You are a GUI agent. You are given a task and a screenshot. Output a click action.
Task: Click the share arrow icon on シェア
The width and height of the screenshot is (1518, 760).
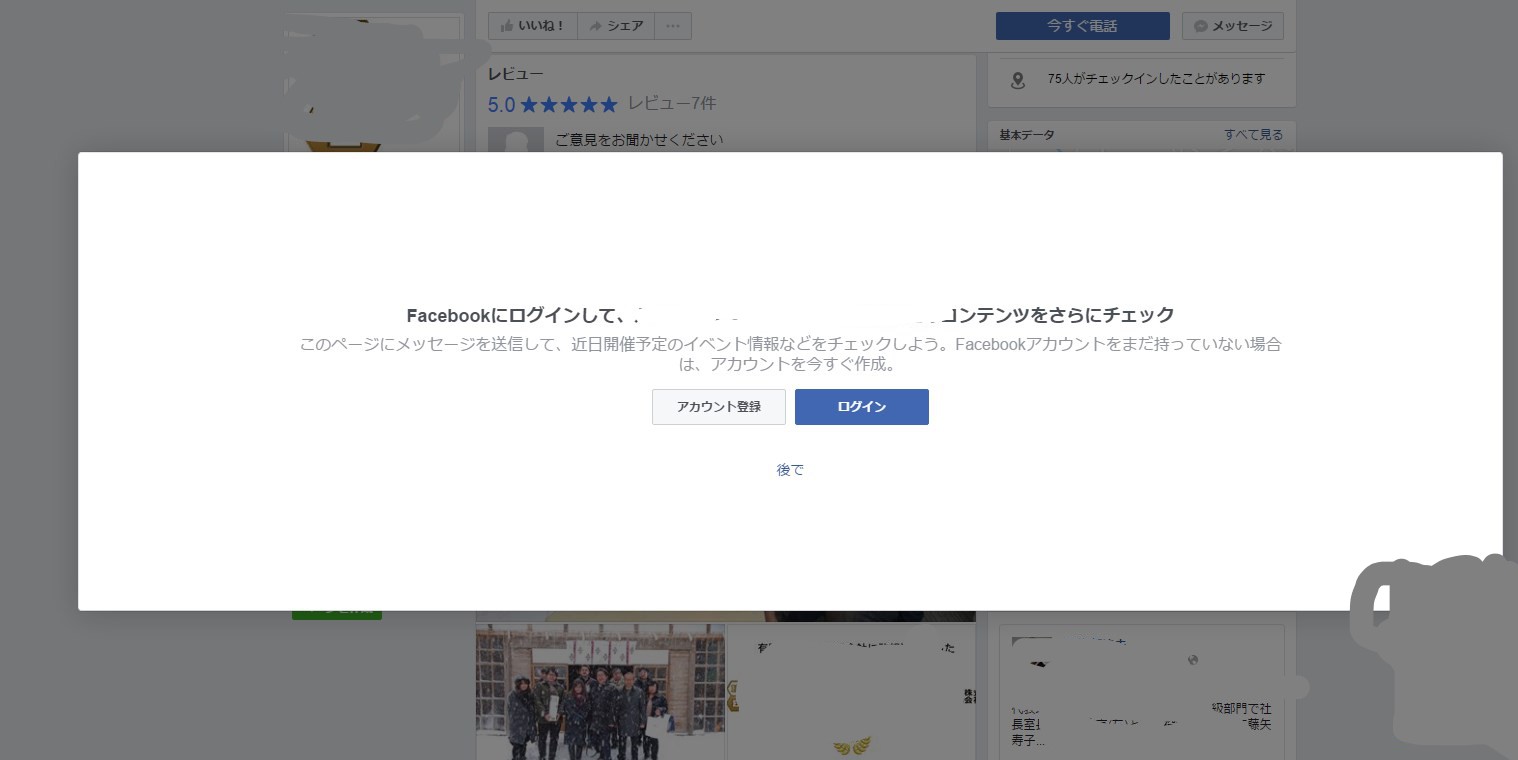coord(596,26)
